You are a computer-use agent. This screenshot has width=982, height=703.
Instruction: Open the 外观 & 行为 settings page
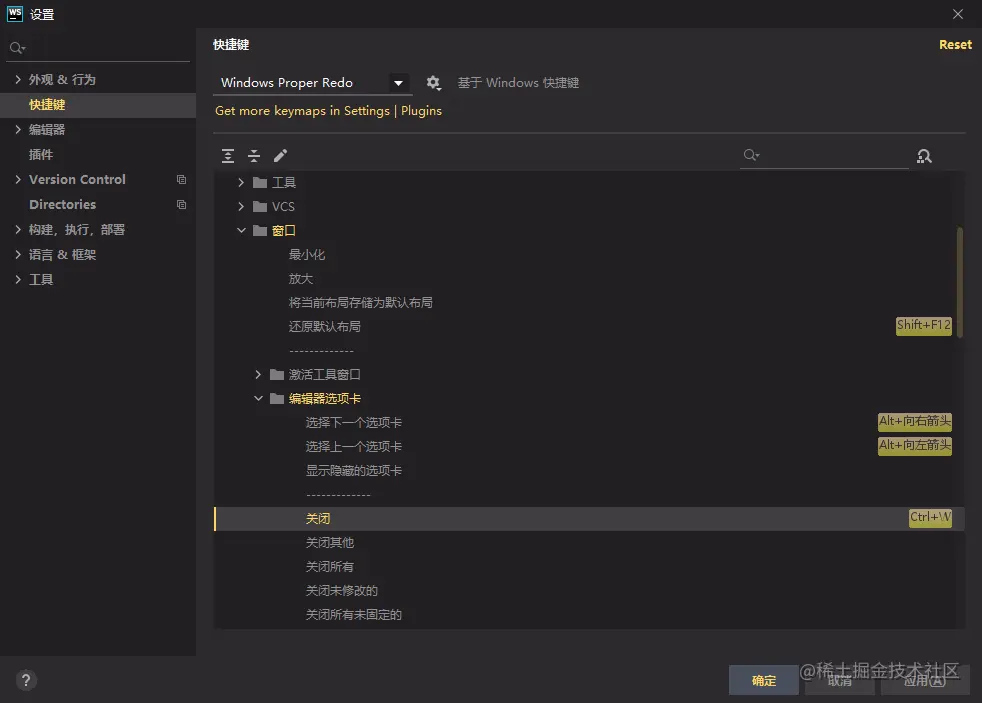(62, 80)
